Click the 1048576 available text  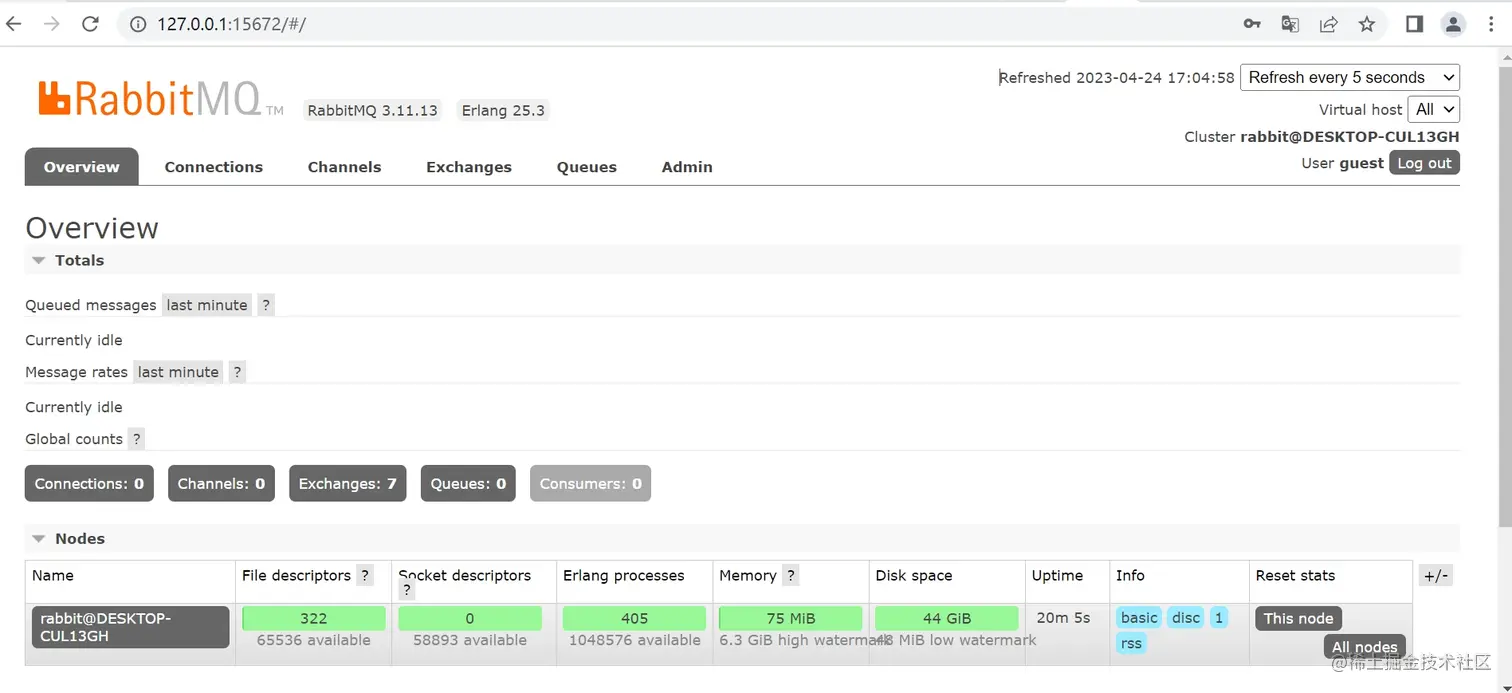(x=635, y=640)
